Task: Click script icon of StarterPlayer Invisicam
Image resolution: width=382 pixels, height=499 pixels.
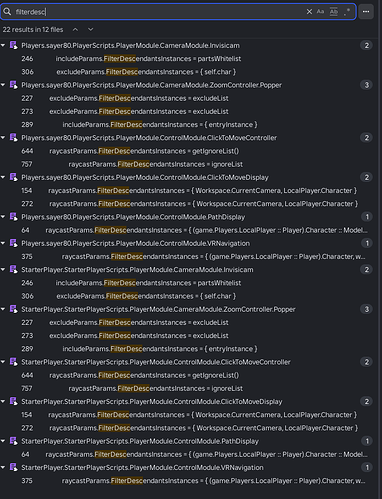Action: tap(14, 270)
